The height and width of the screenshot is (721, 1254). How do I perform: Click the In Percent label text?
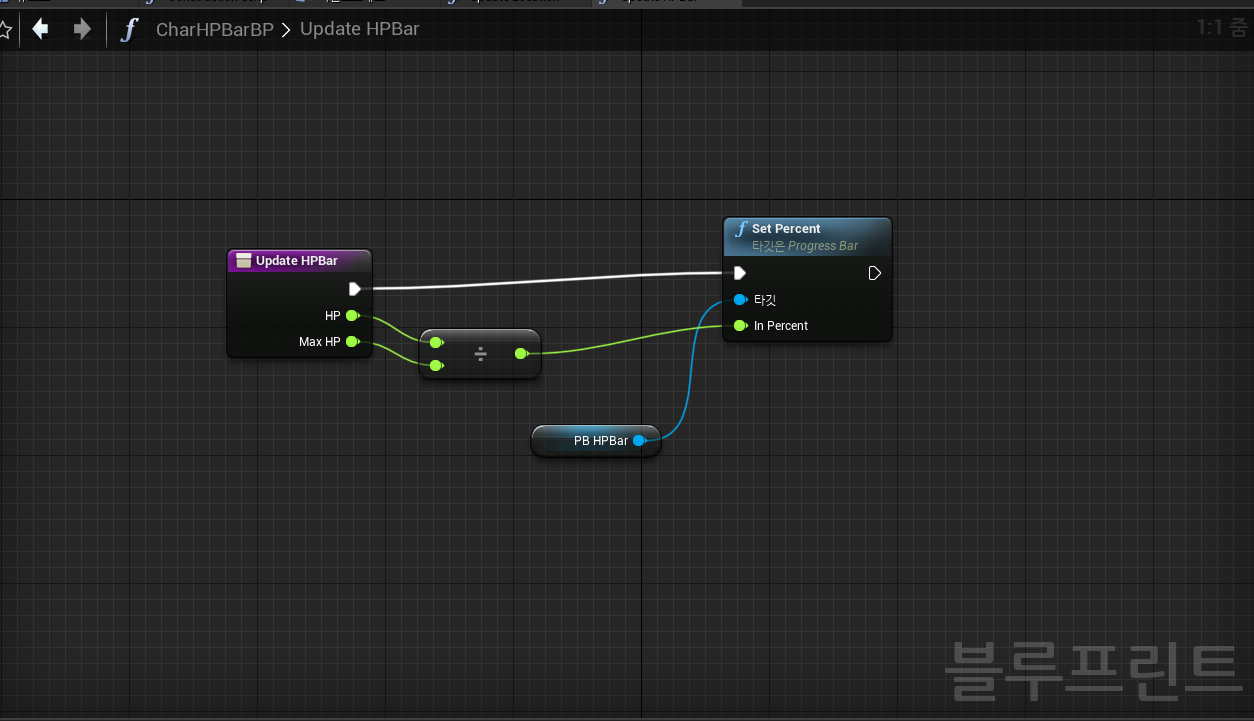781,326
